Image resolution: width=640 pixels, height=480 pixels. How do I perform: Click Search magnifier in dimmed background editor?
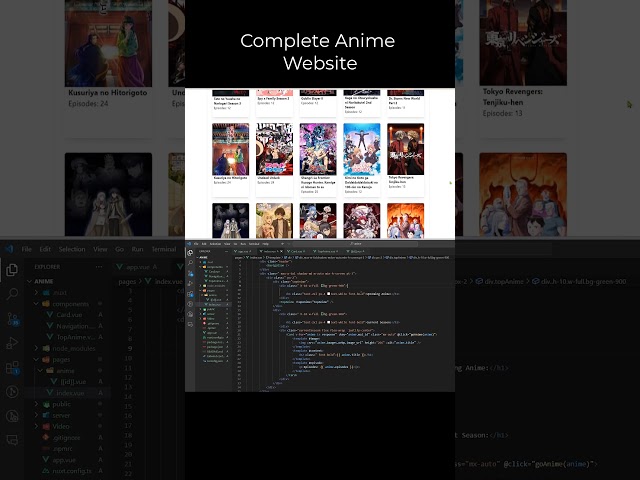point(12,294)
